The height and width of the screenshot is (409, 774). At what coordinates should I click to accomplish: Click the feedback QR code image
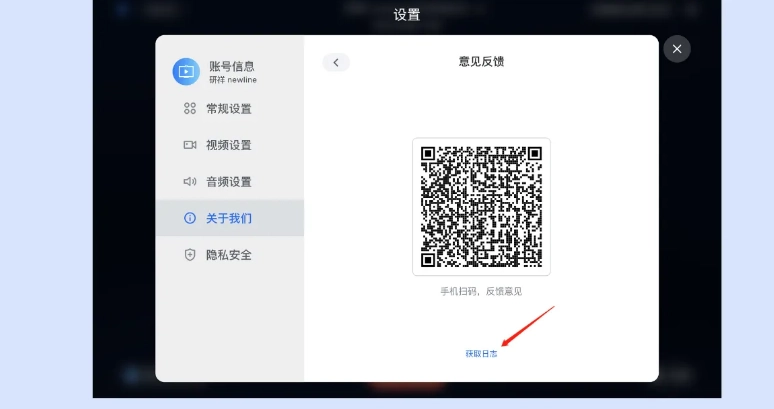pos(481,207)
